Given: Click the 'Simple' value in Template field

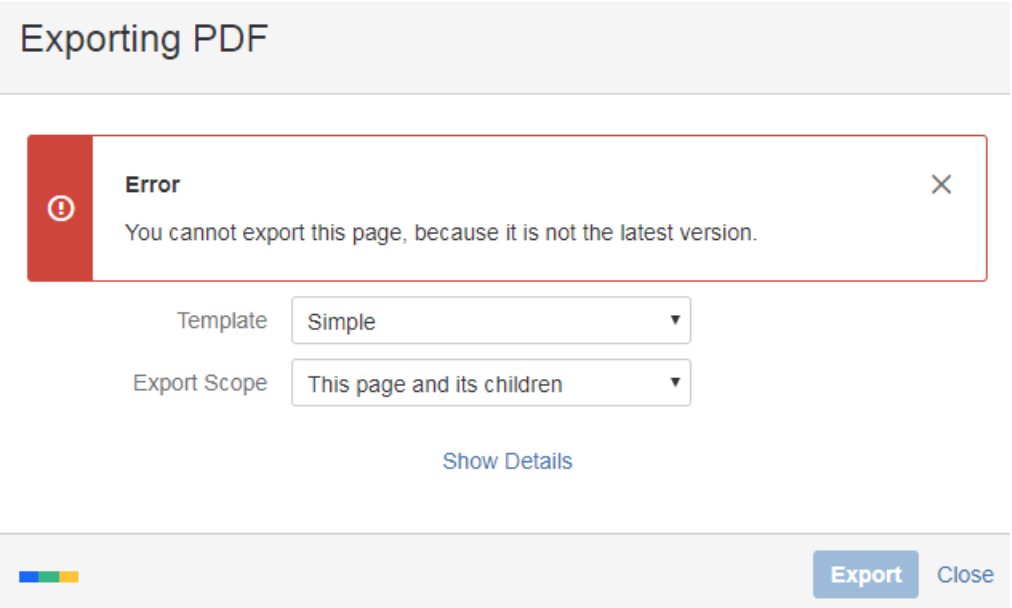Looking at the screenshot, I should 341,322.
